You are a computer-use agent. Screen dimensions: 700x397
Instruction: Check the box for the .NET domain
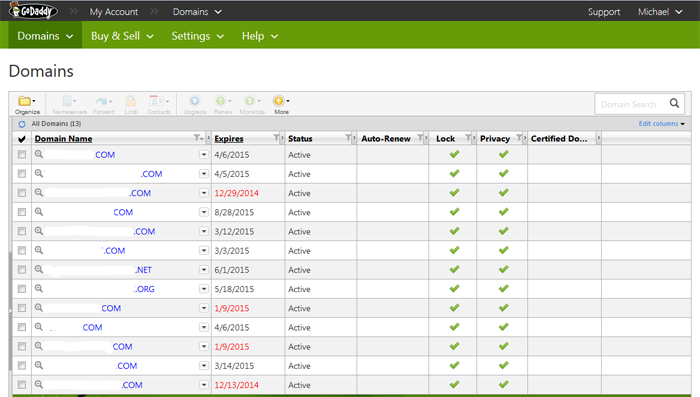coord(21,270)
